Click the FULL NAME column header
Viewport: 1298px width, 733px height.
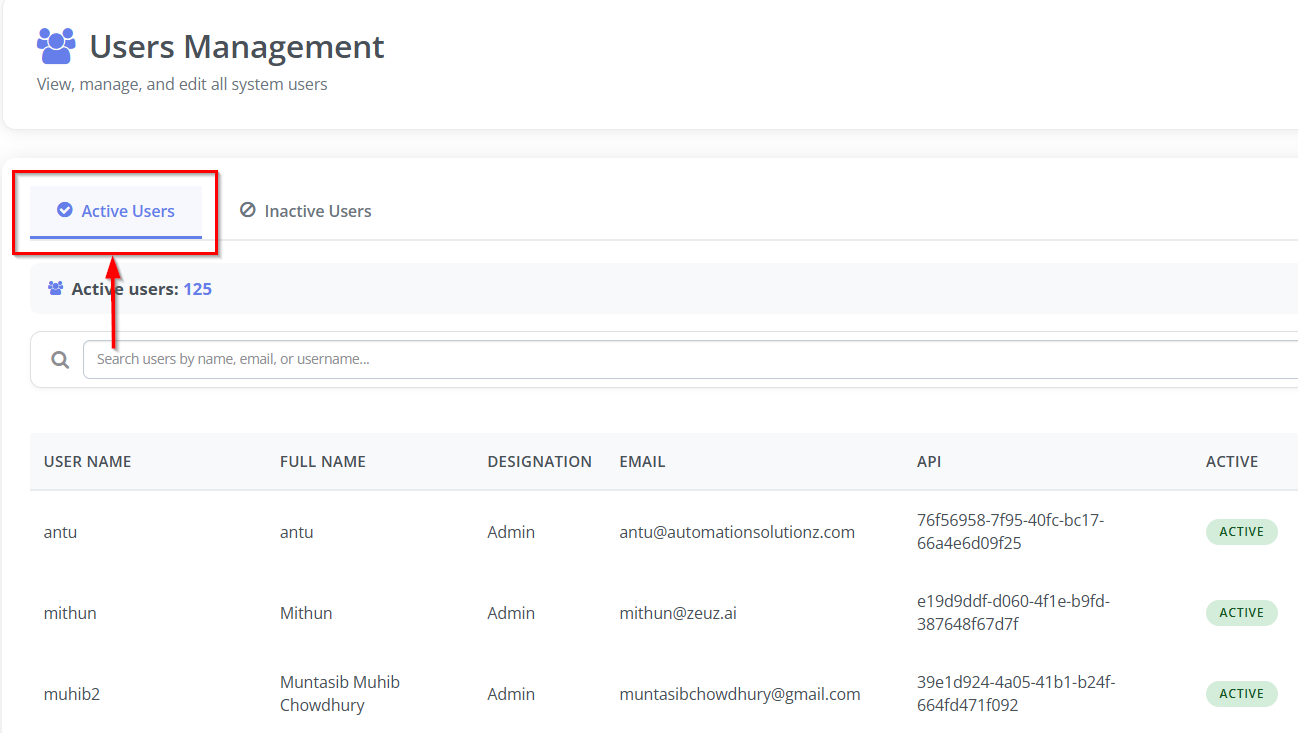323,462
